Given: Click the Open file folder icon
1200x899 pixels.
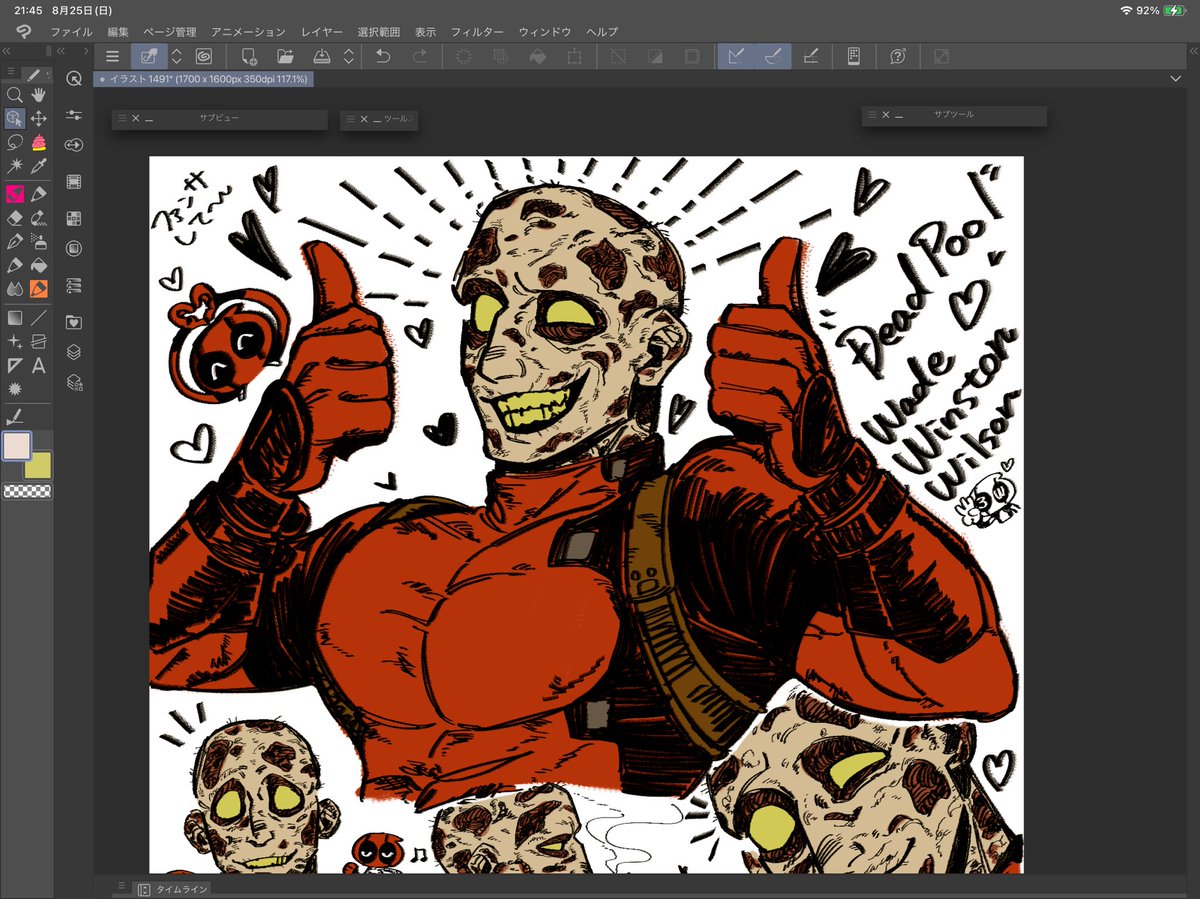Looking at the screenshot, I should 284,56.
